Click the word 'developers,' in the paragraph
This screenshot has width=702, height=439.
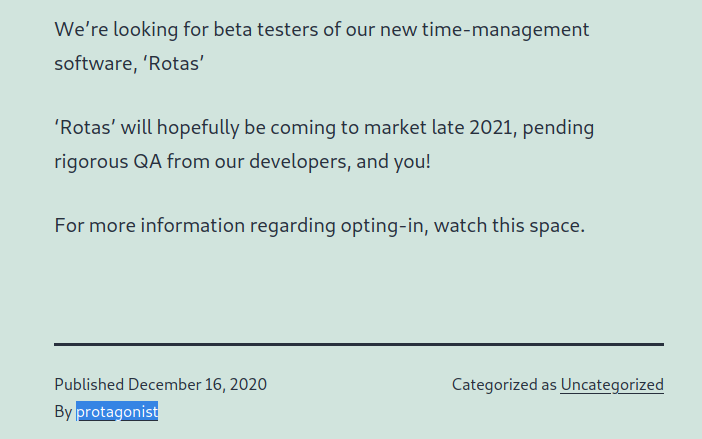pyautogui.click(x=300, y=162)
